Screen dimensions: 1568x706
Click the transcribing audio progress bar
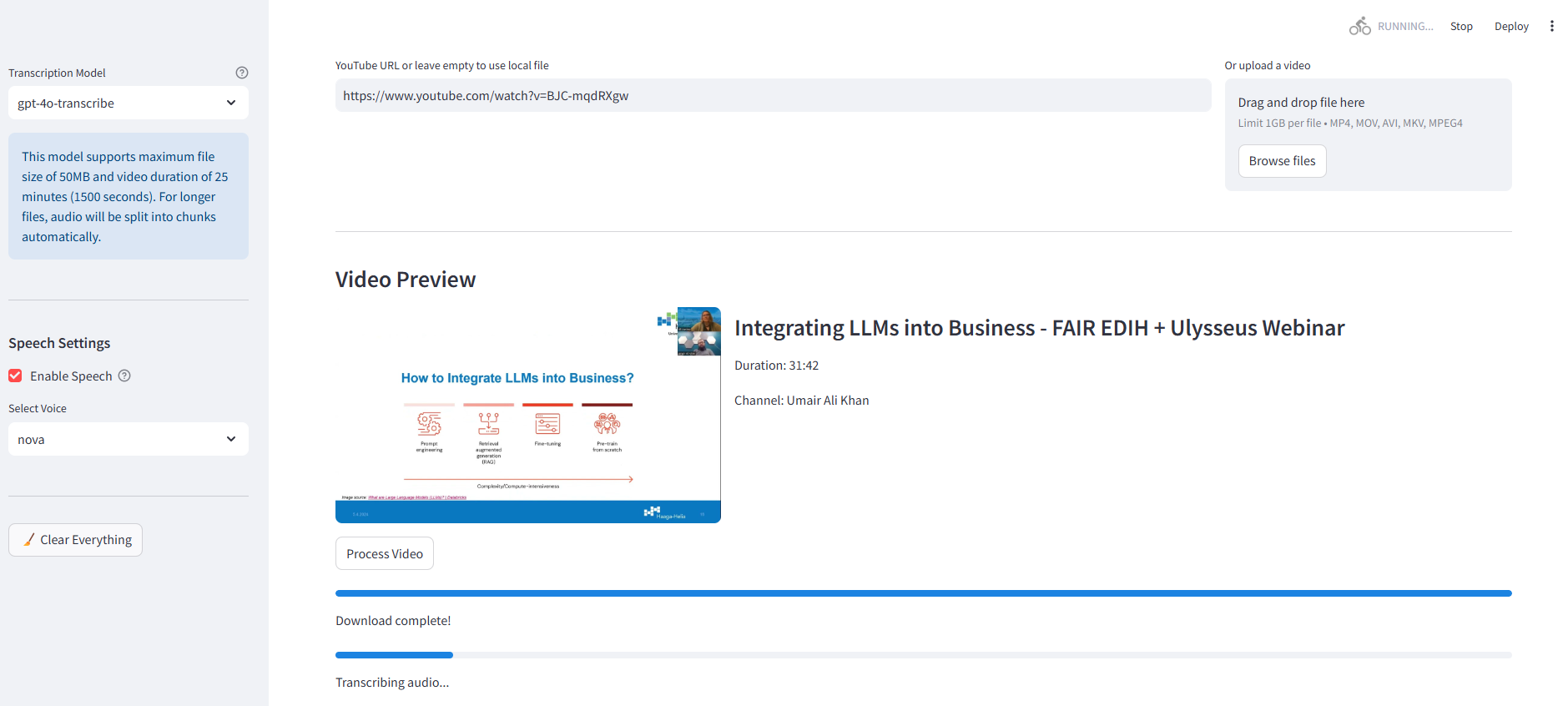point(924,655)
